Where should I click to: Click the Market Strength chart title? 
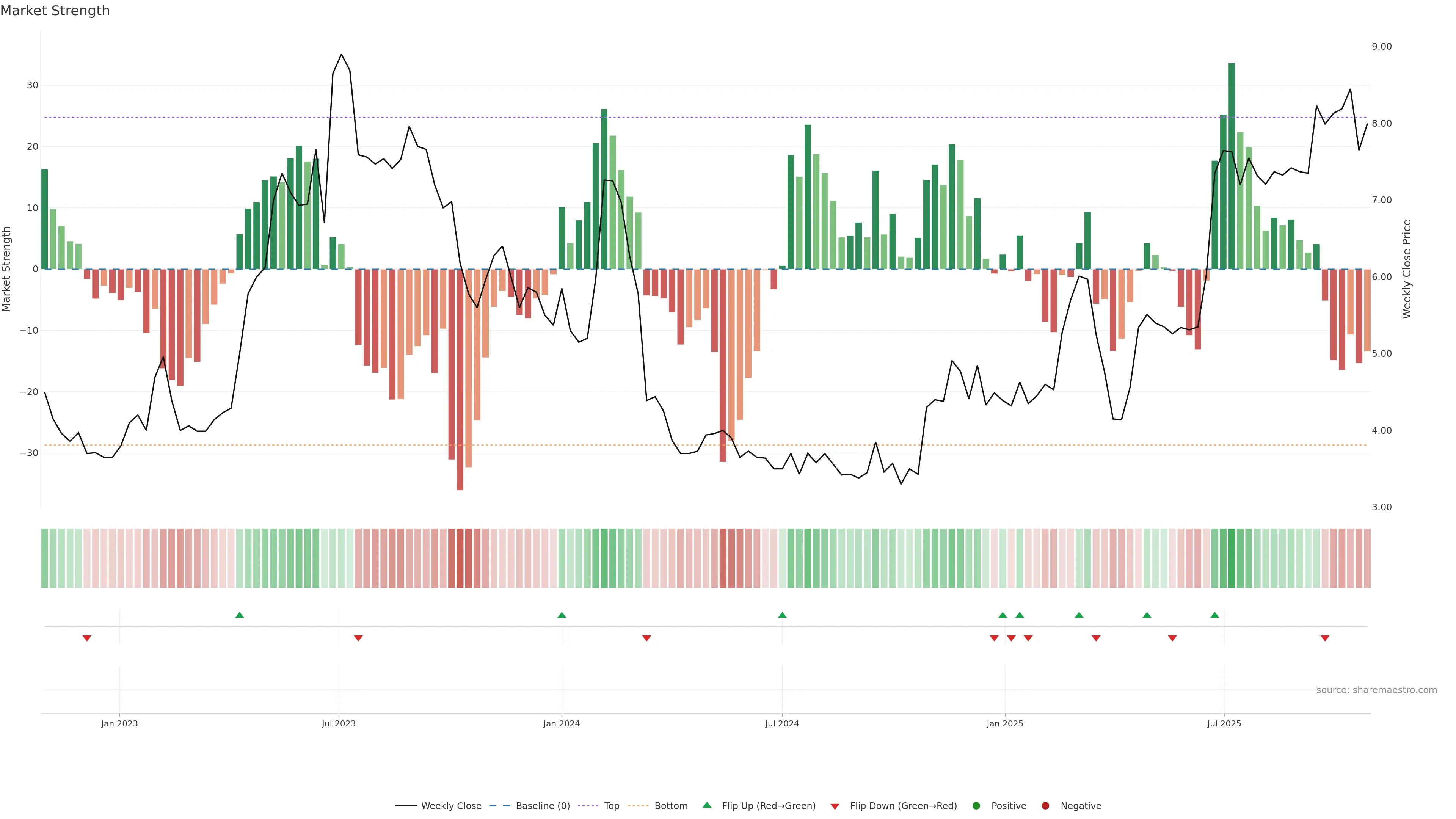[55, 11]
